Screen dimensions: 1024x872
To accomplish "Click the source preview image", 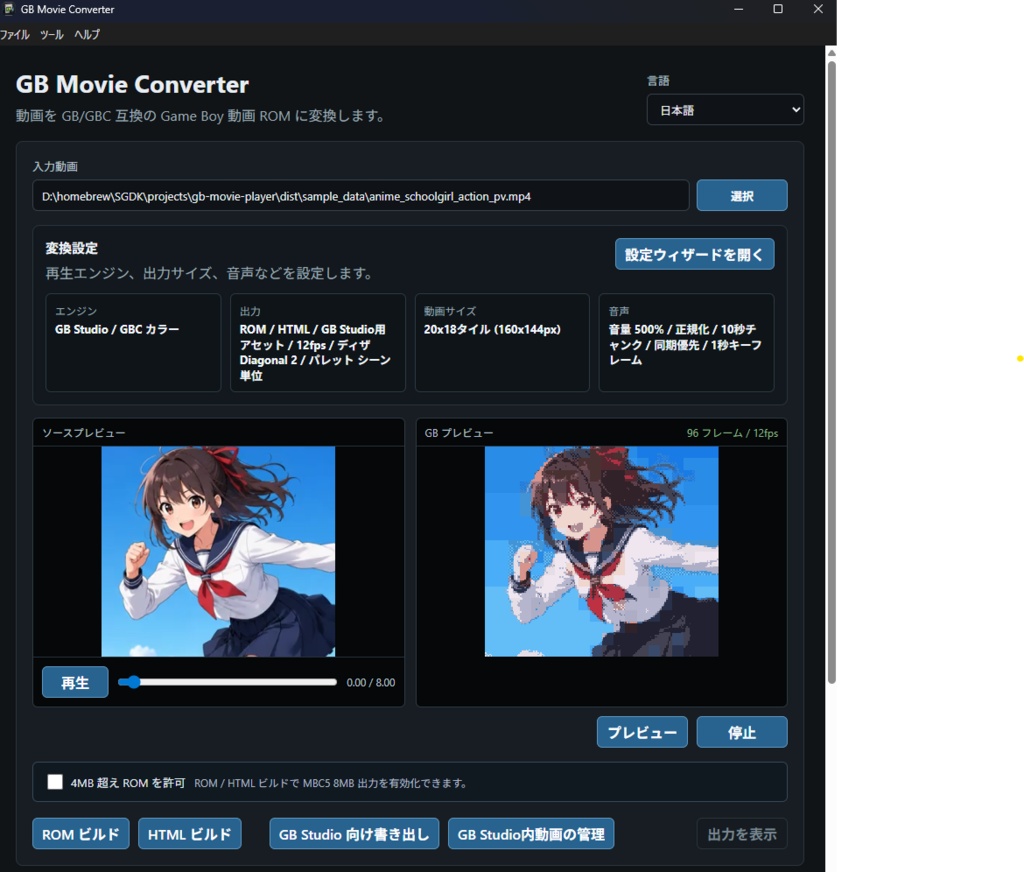I will [x=218, y=551].
